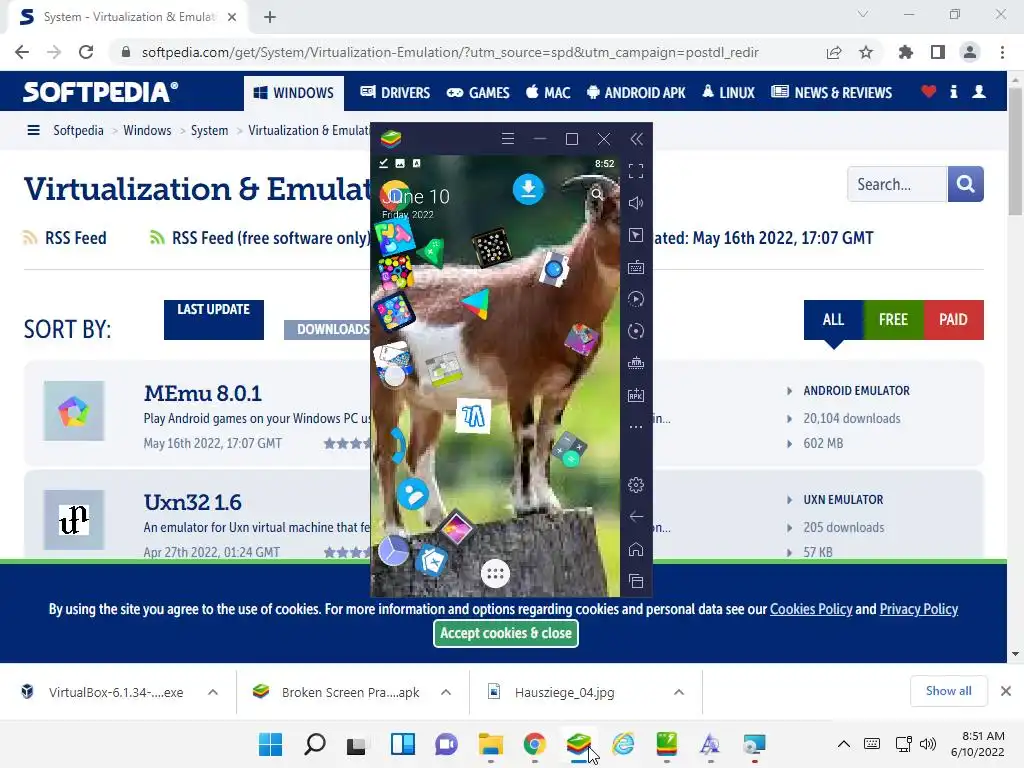Viewport: 1024px width, 768px height.
Task: Tap the blue contacts icon on Android screen
Action: point(413,494)
